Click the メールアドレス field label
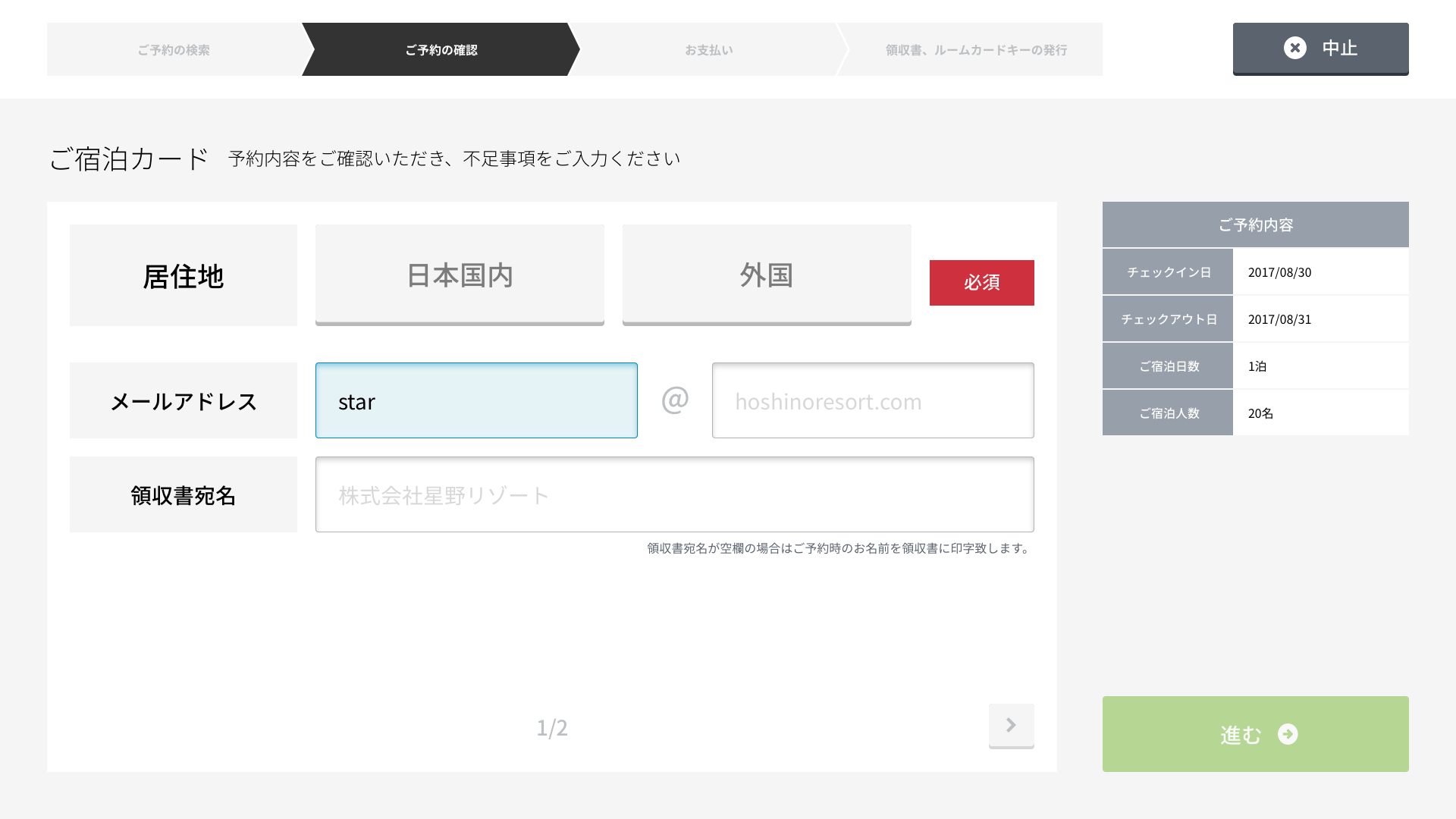1456x819 pixels. click(184, 401)
